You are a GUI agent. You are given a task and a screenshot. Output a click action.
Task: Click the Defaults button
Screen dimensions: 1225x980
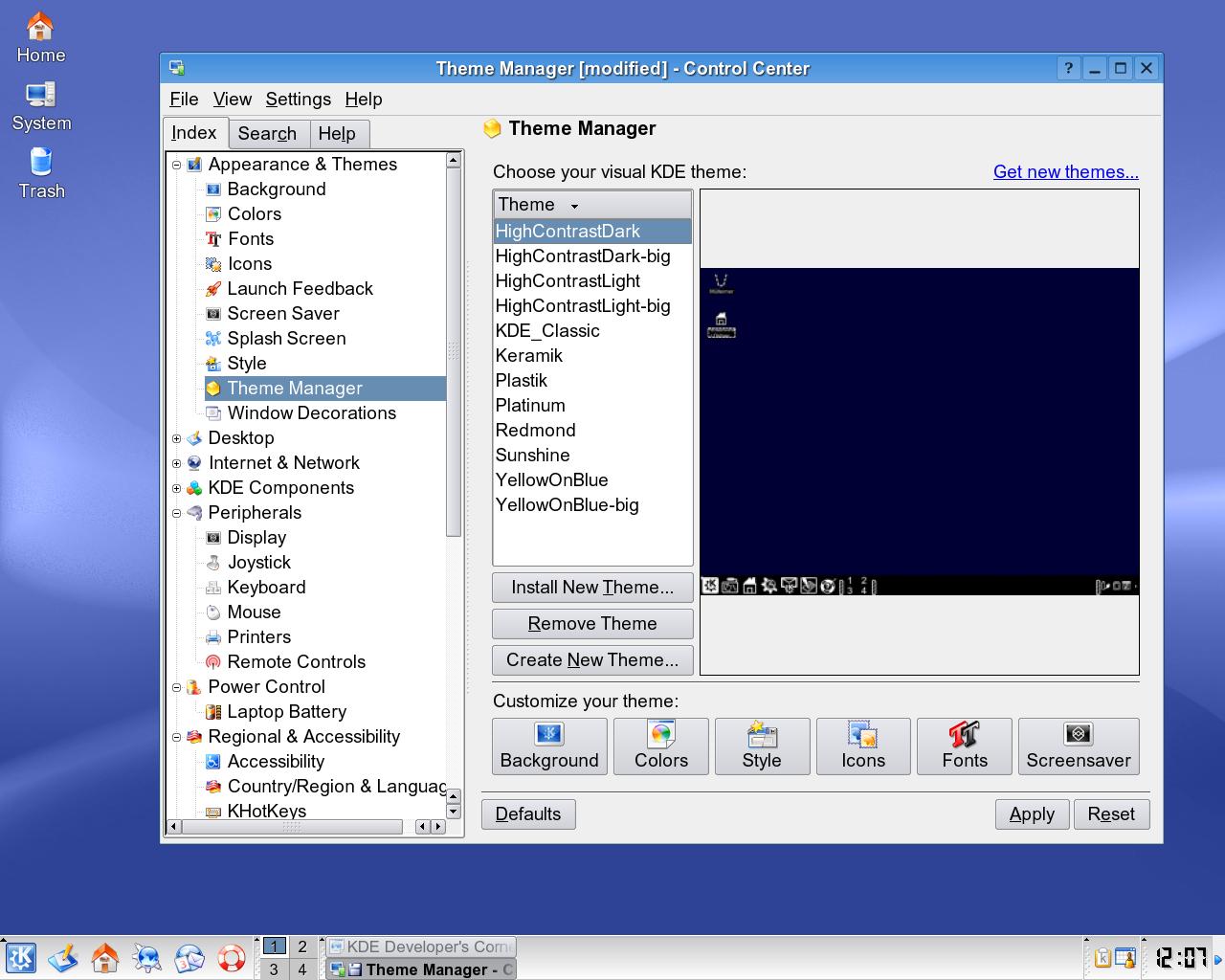(528, 814)
